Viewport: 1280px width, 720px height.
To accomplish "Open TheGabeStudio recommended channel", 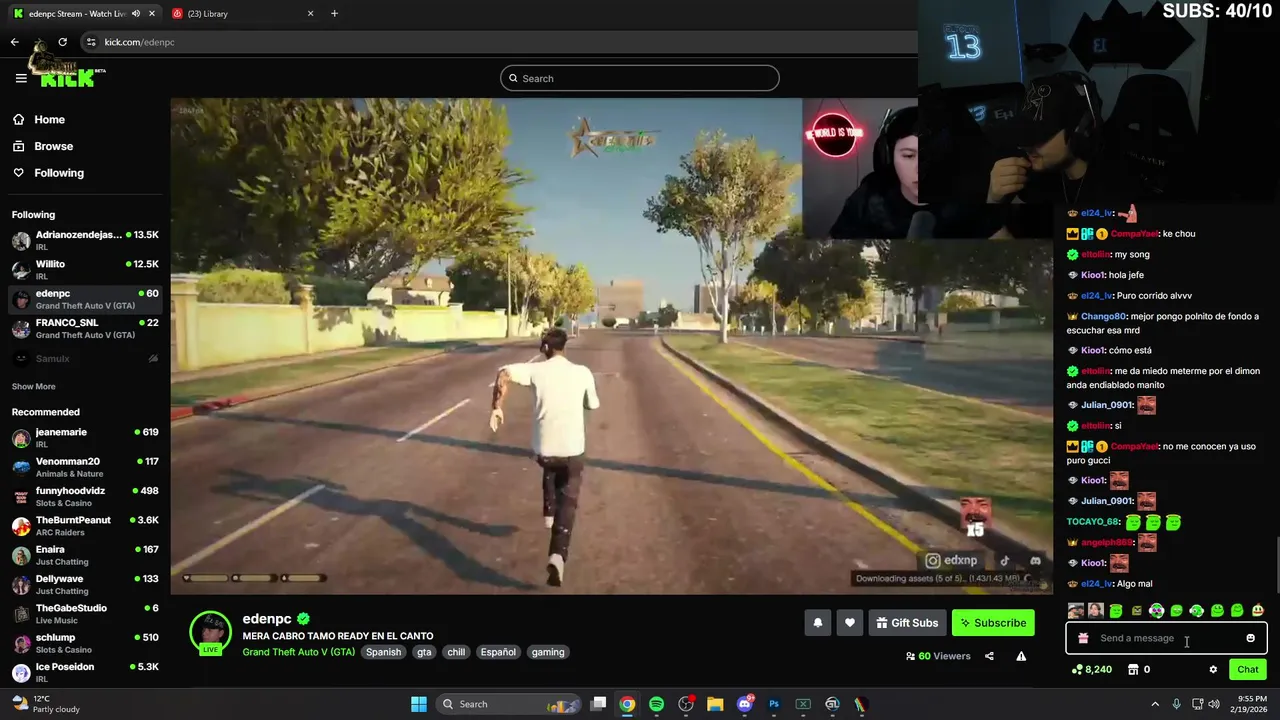I will 85,613.
